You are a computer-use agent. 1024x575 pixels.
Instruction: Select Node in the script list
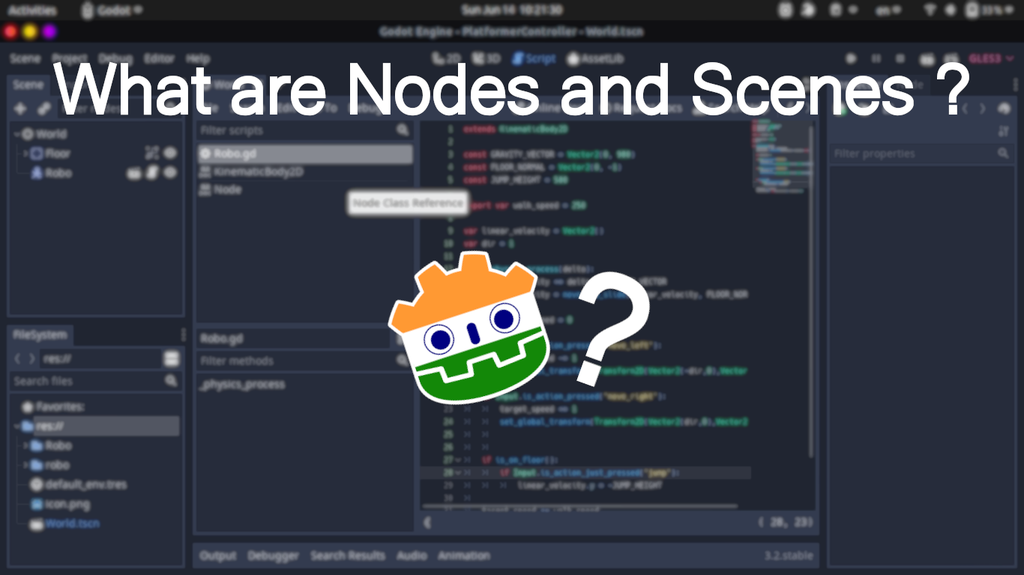(x=305, y=189)
